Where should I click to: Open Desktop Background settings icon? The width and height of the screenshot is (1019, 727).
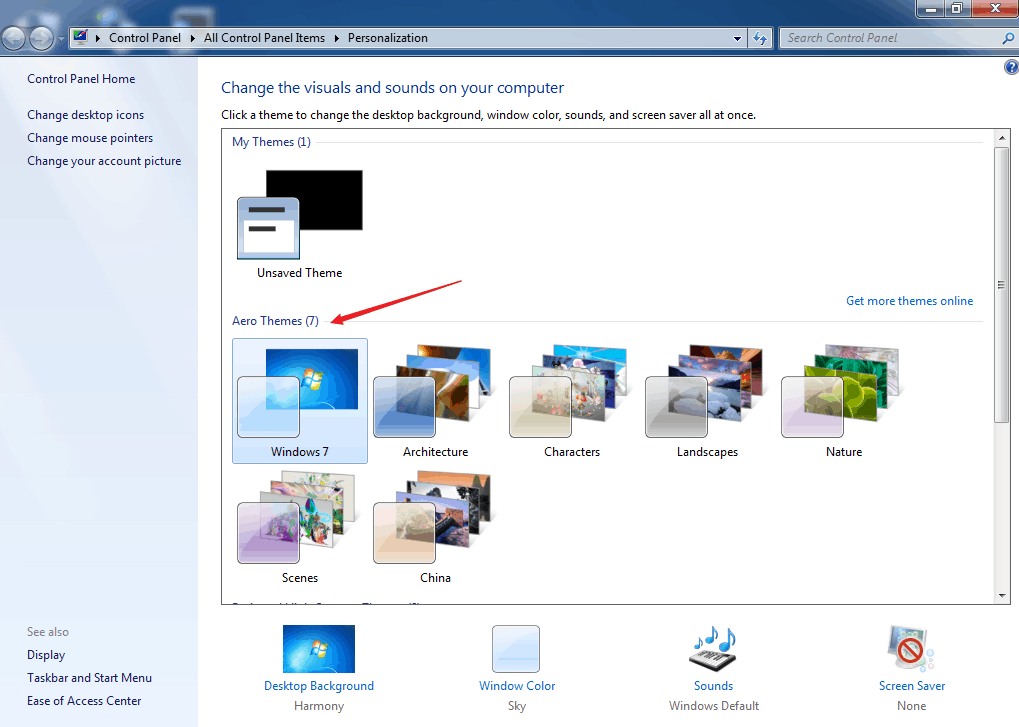[318, 648]
